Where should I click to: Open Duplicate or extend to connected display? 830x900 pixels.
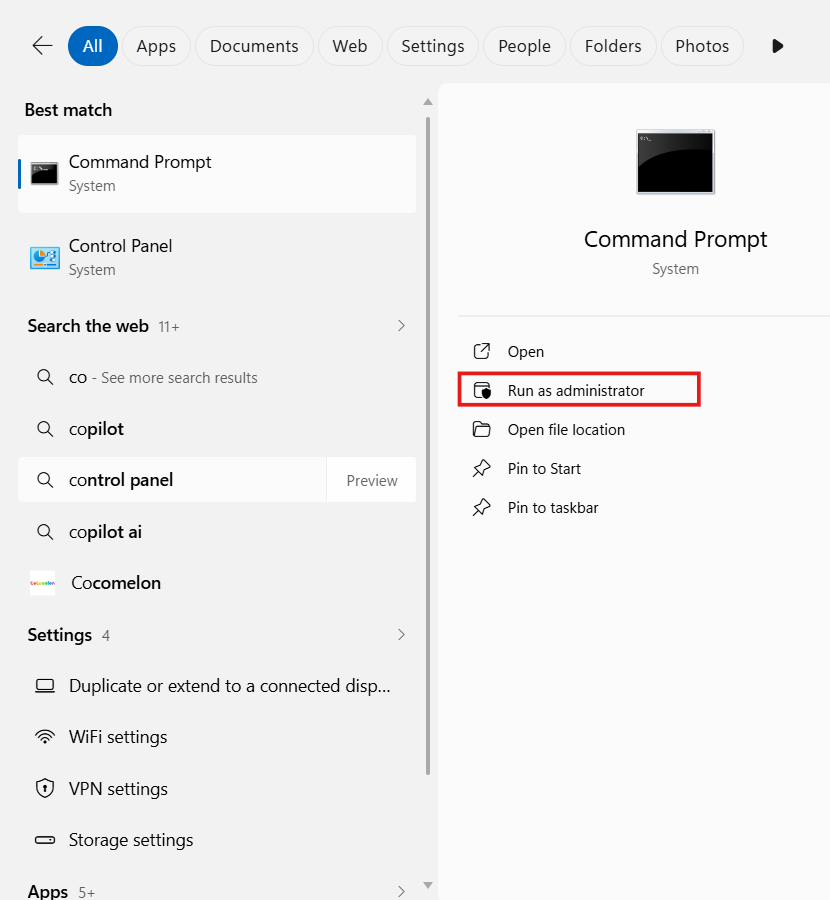(x=217, y=686)
